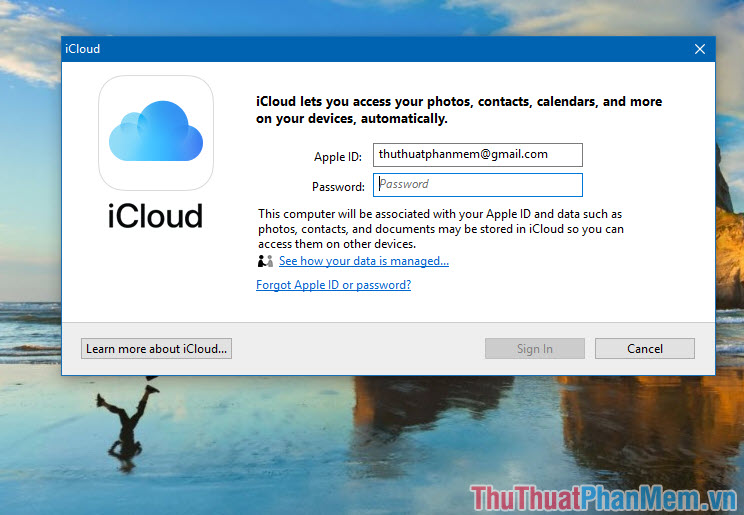This screenshot has width=744, height=515.
Task: Click the 'This computer will be associated' paragraph
Action: point(440,229)
